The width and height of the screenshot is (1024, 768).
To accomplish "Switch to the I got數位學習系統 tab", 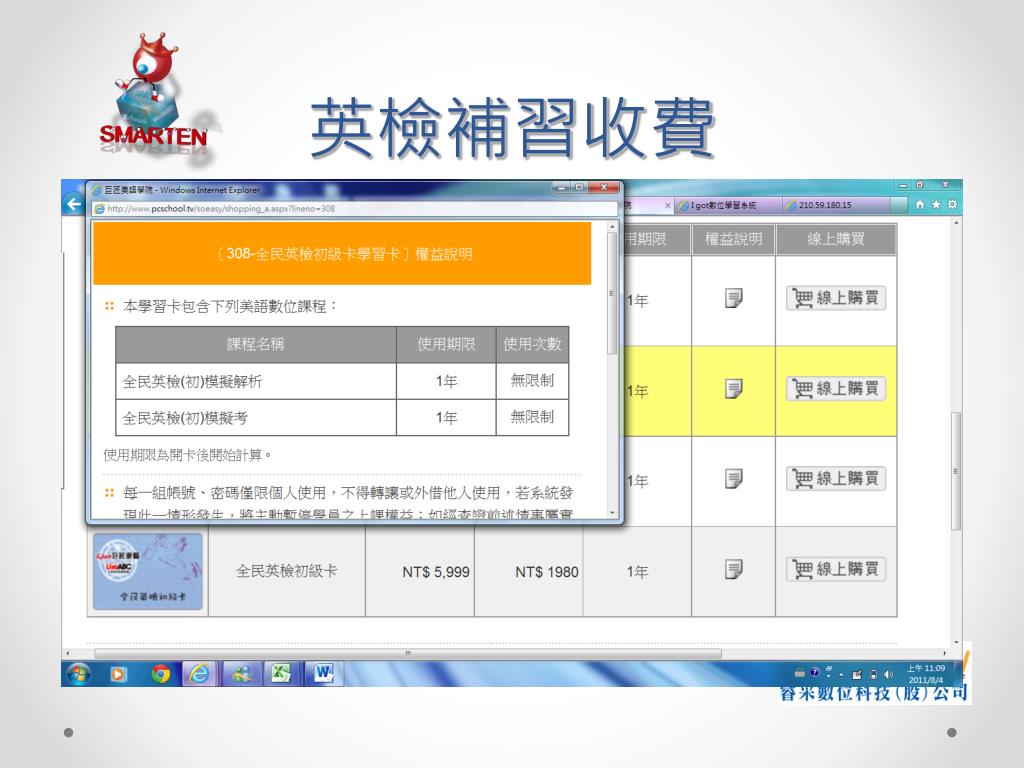I will (x=728, y=205).
